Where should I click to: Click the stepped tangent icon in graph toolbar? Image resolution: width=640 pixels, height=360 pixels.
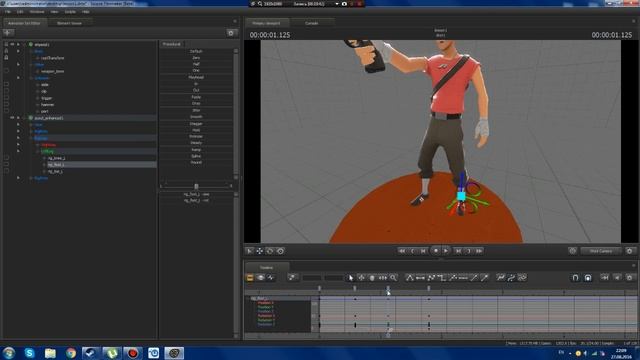tap(442, 278)
